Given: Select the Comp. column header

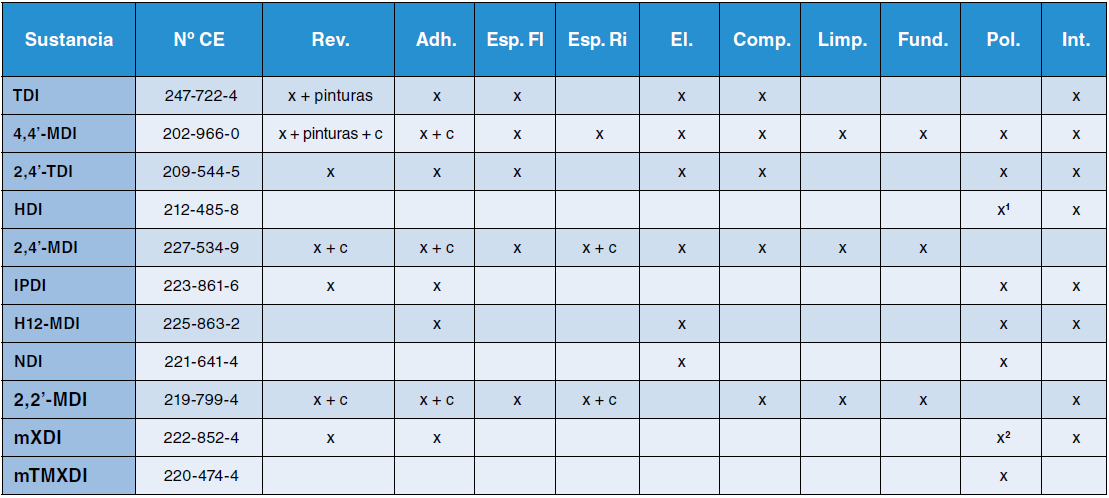Looking at the screenshot, I should (761, 40).
